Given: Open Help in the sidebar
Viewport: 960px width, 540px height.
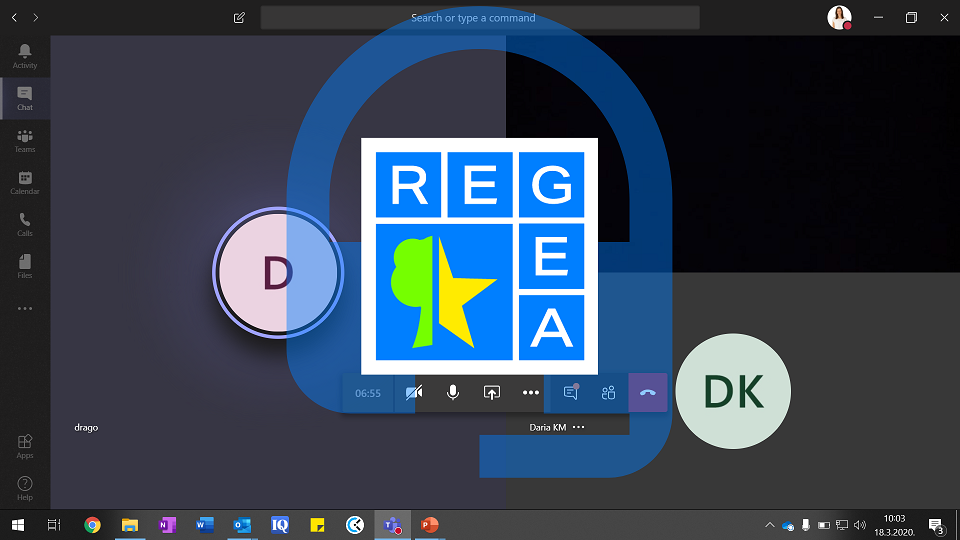Looking at the screenshot, I should pos(24,489).
